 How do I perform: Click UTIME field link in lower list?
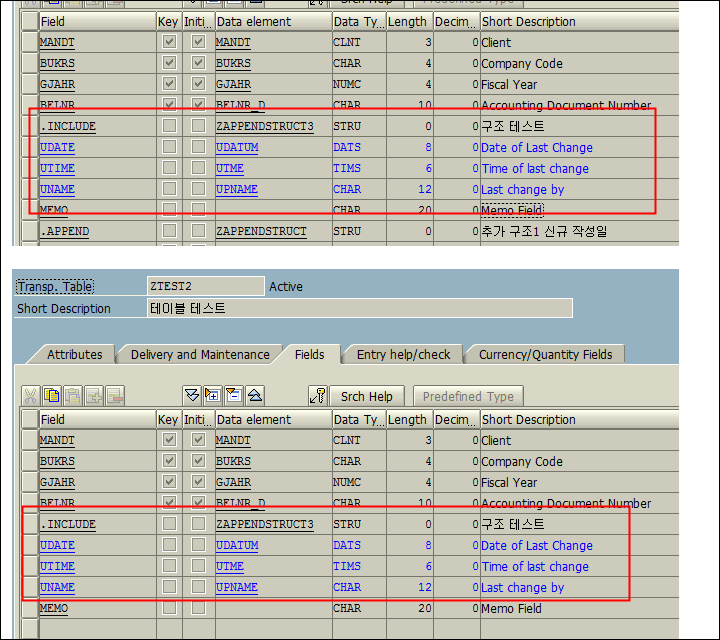[57, 566]
